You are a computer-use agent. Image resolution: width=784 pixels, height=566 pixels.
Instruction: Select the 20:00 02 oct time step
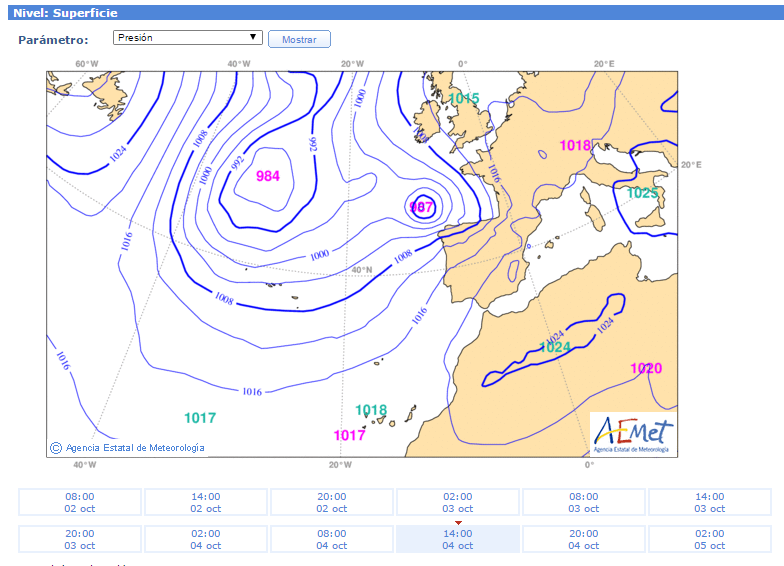coord(332,502)
